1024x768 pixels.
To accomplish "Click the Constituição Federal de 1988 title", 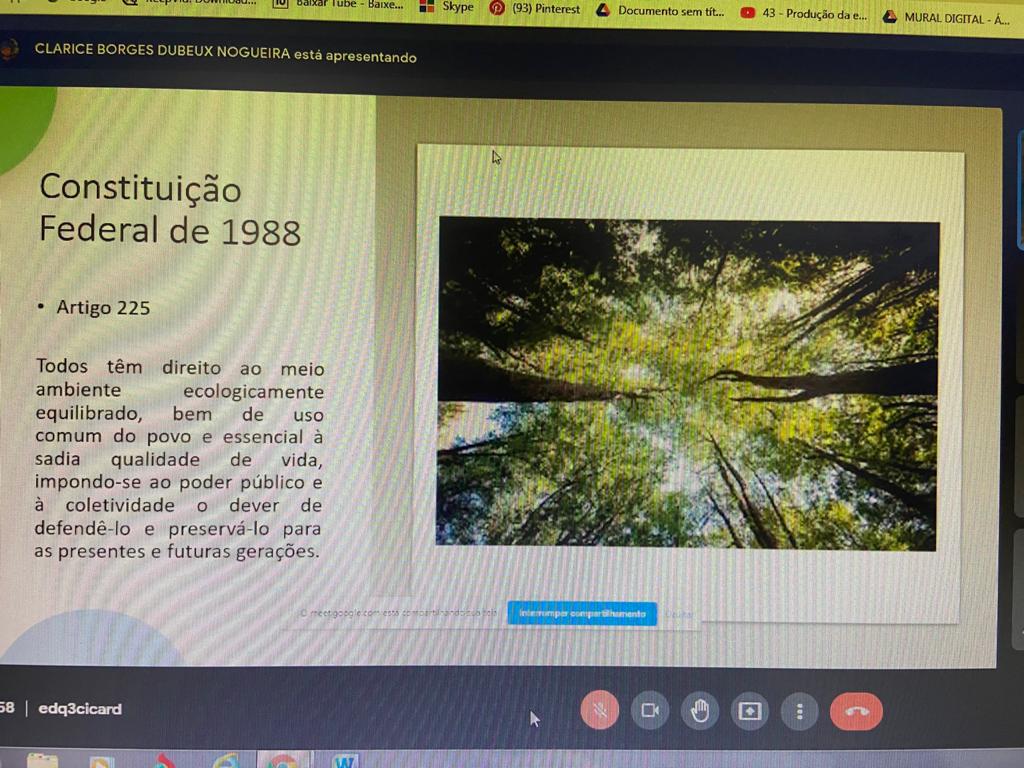I will pos(170,209).
